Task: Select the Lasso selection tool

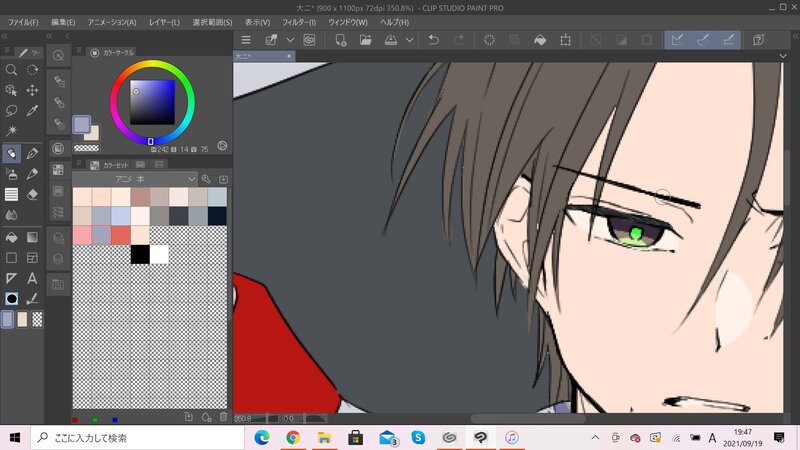Action: tap(11, 111)
